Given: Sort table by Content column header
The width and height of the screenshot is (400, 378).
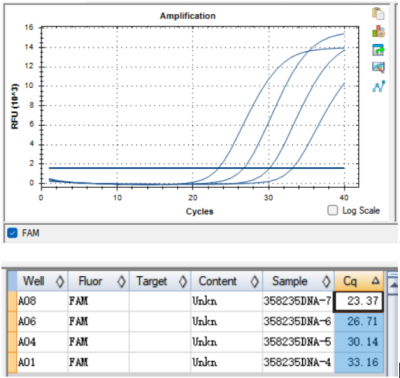Looking at the screenshot, I should coord(227,281).
